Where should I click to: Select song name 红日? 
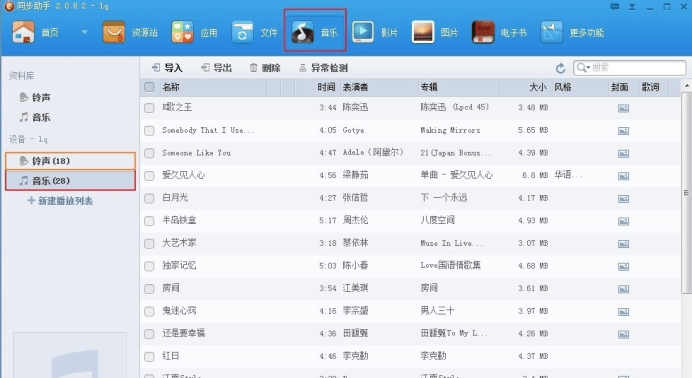(170, 356)
